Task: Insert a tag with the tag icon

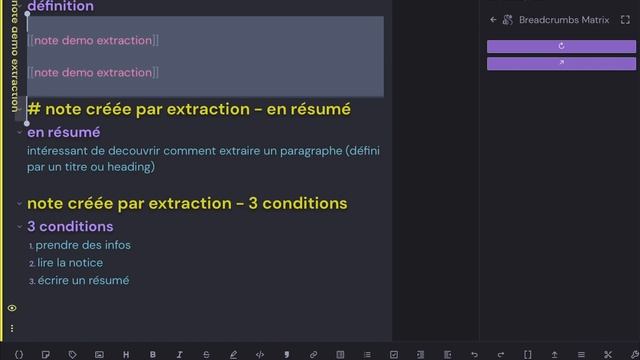Action: coord(72,355)
